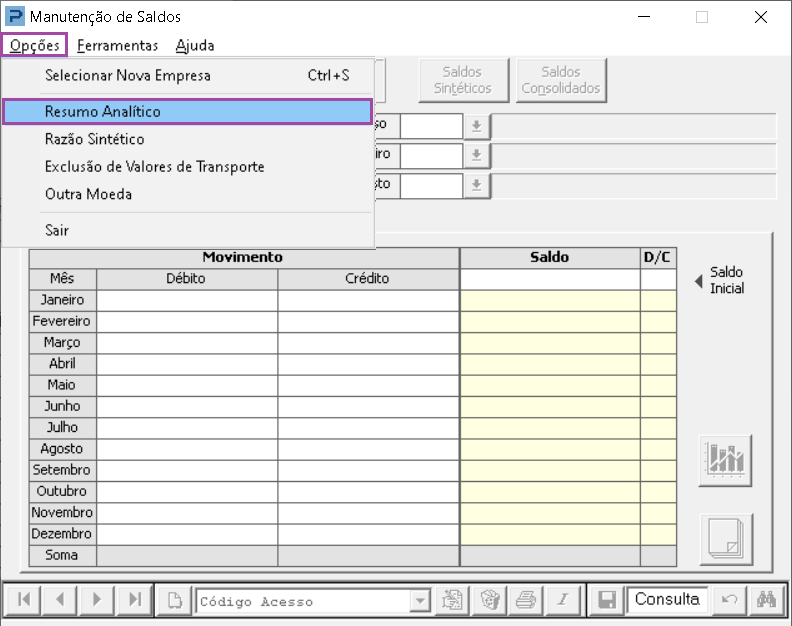Click the previous record arrow

(x=60, y=600)
